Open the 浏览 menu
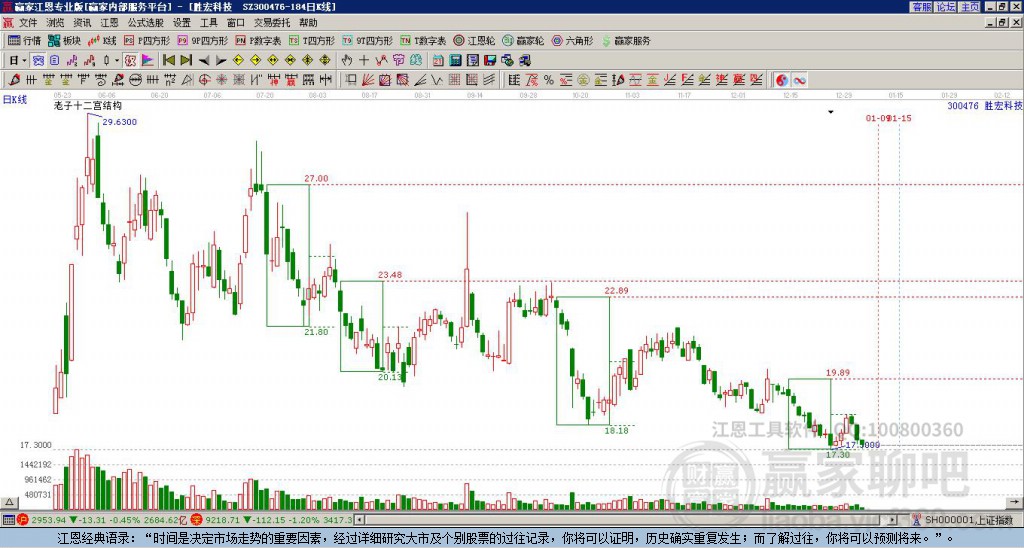This screenshot has height=548, width=1024. (x=56, y=23)
